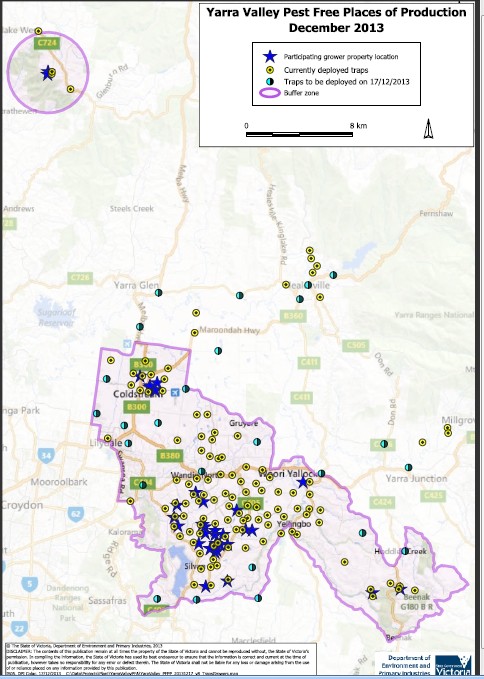Click 'Traps to be deployed on 17/12/2013' text

coord(346,82)
